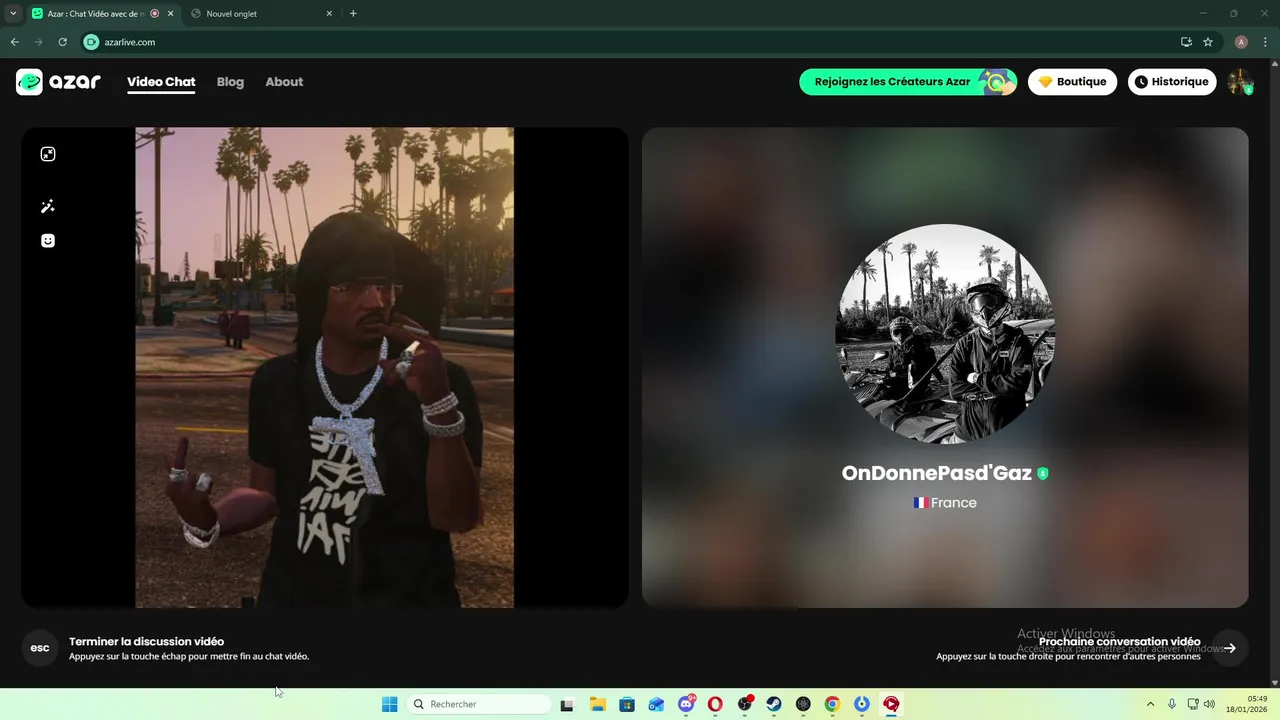
Task: Go back in browser
Action: pyautogui.click(x=14, y=42)
